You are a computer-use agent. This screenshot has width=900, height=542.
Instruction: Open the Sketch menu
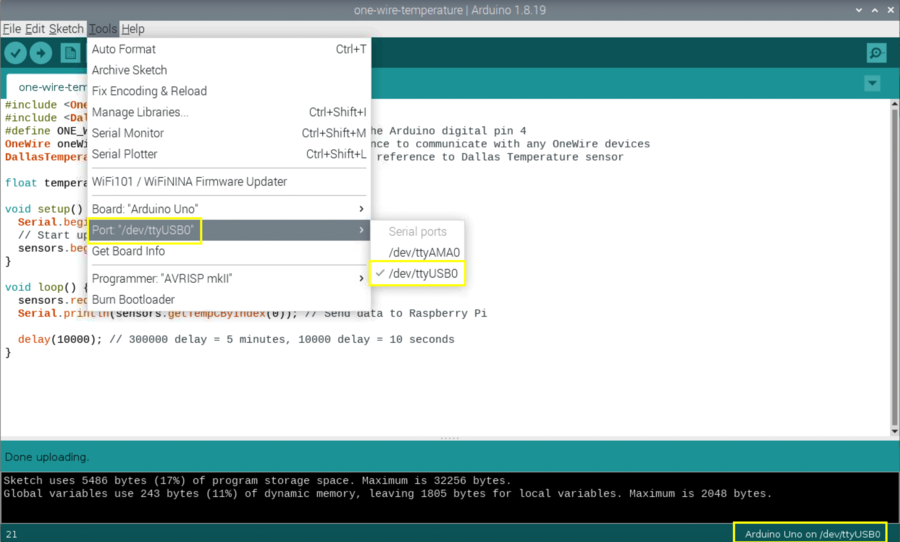[x=66, y=29]
